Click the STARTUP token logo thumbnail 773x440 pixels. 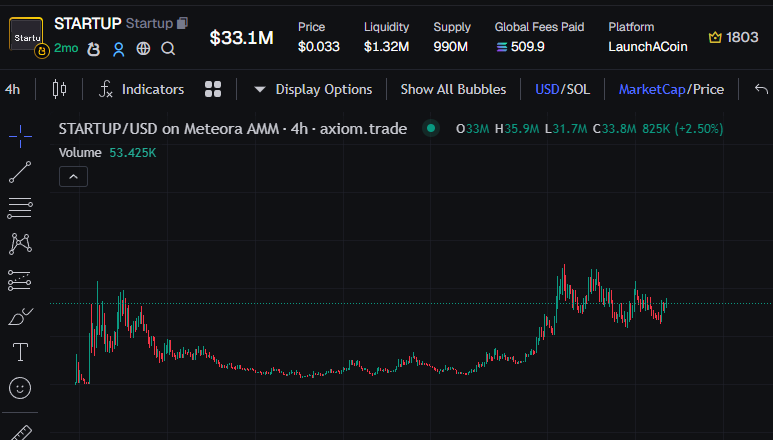click(26, 34)
